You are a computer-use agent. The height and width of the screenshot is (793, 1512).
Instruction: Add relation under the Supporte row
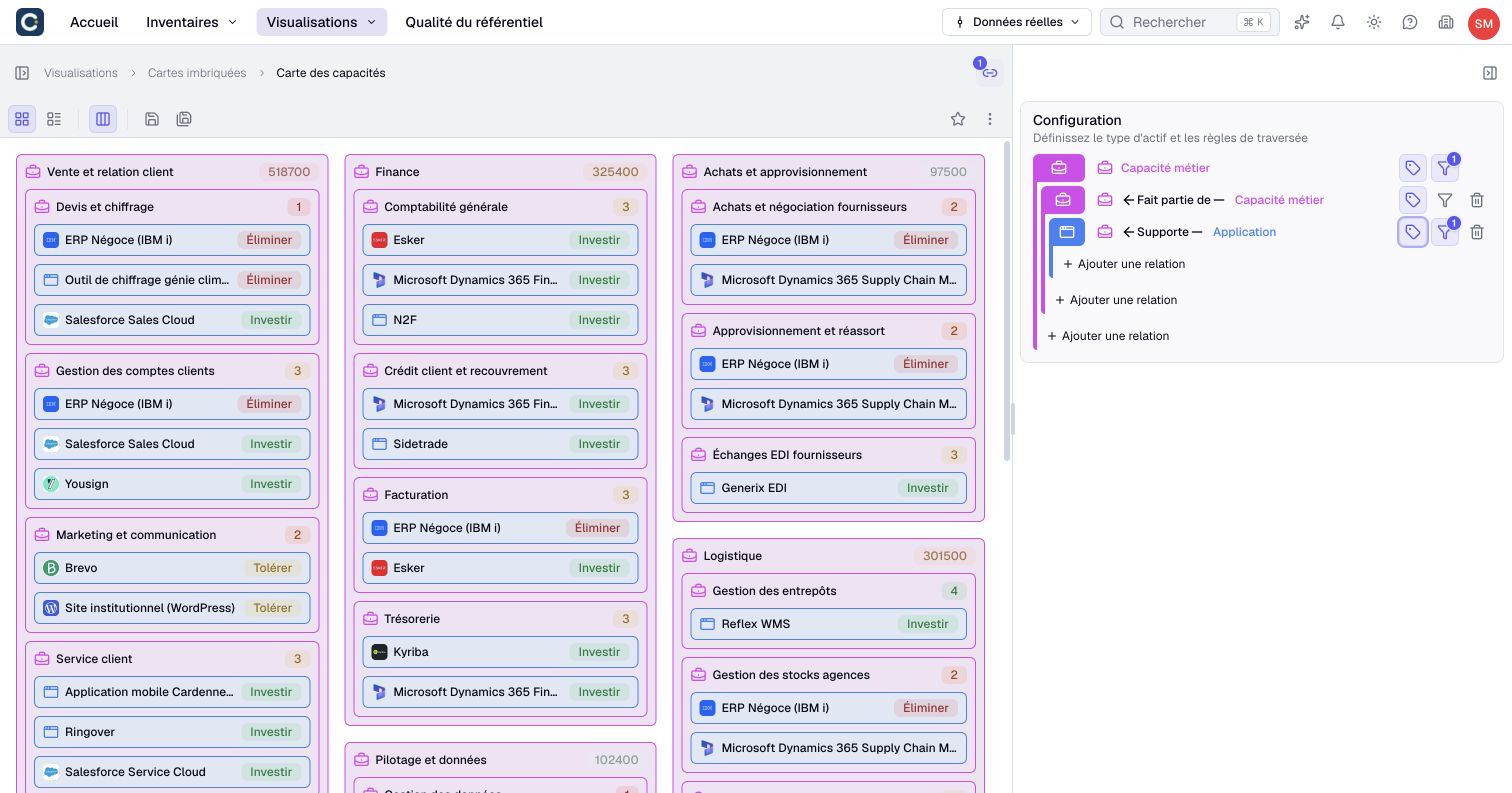pyautogui.click(x=1124, y=264)
